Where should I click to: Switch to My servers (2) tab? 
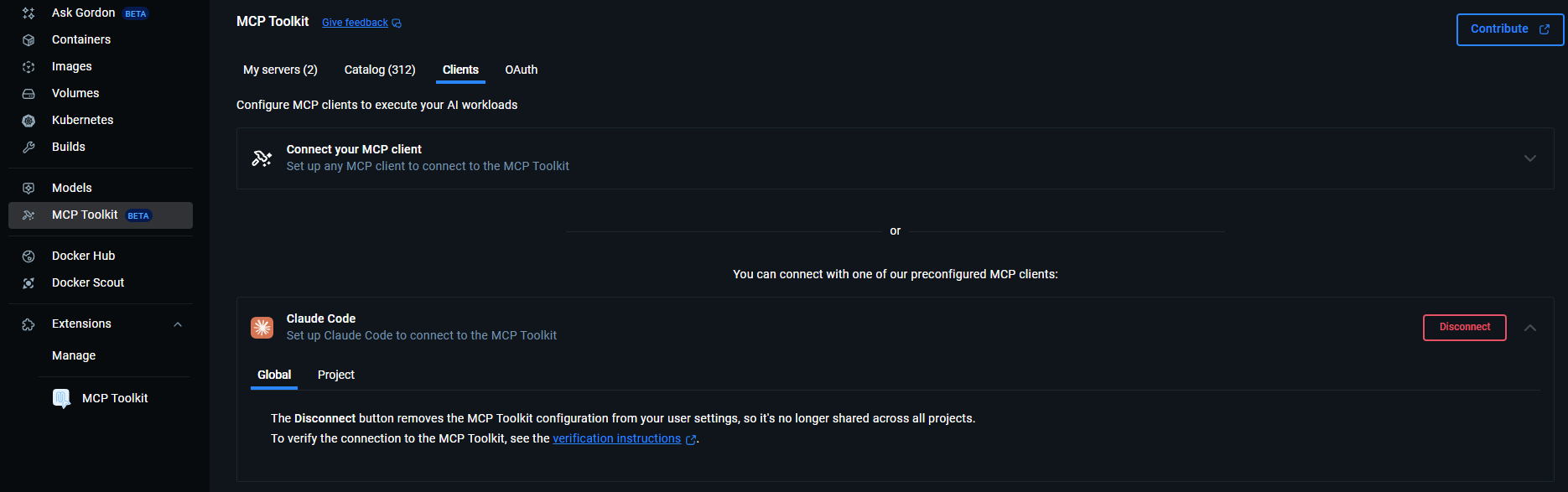coord(280,70)
